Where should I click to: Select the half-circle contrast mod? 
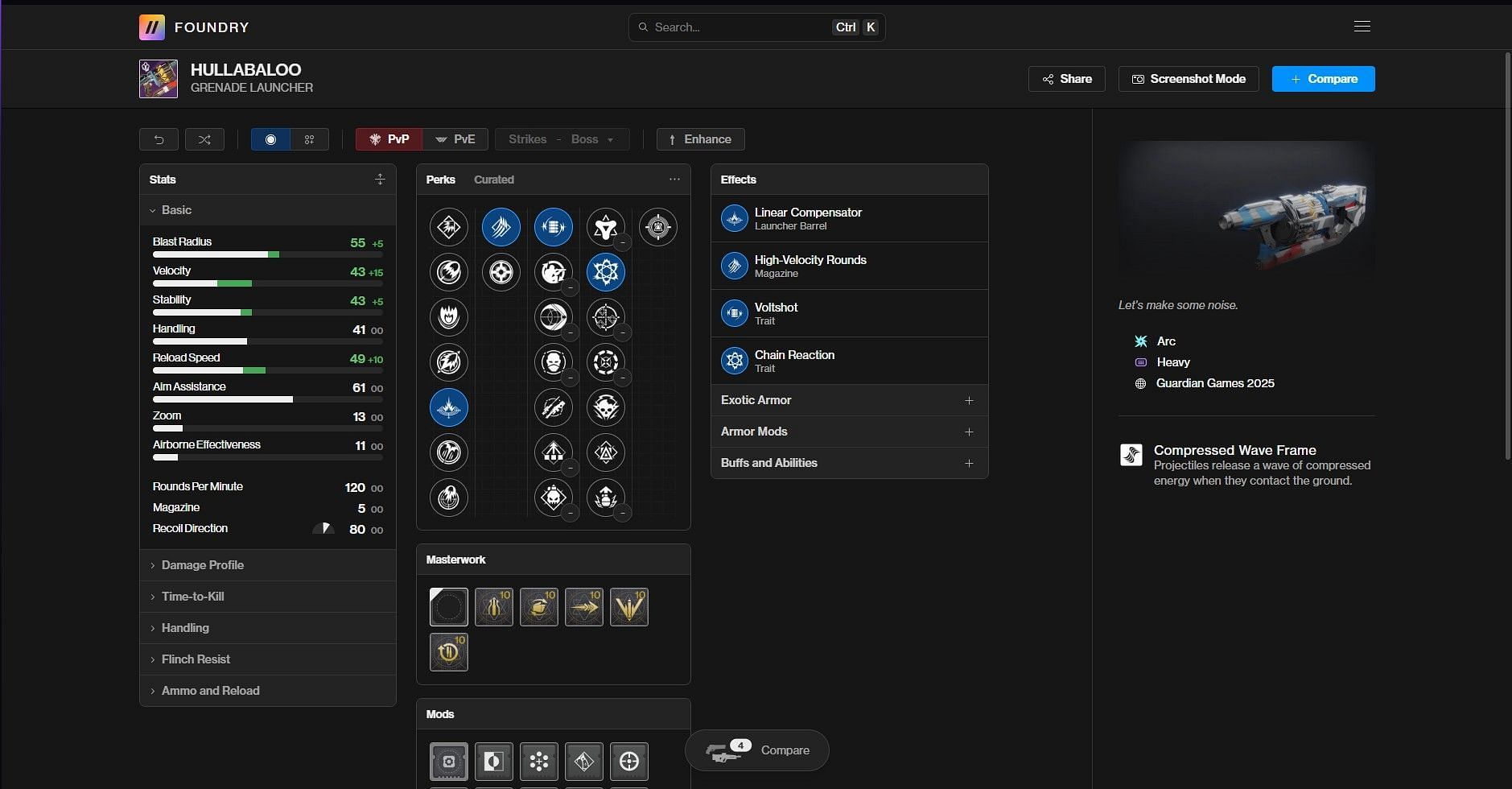(493, 762)
